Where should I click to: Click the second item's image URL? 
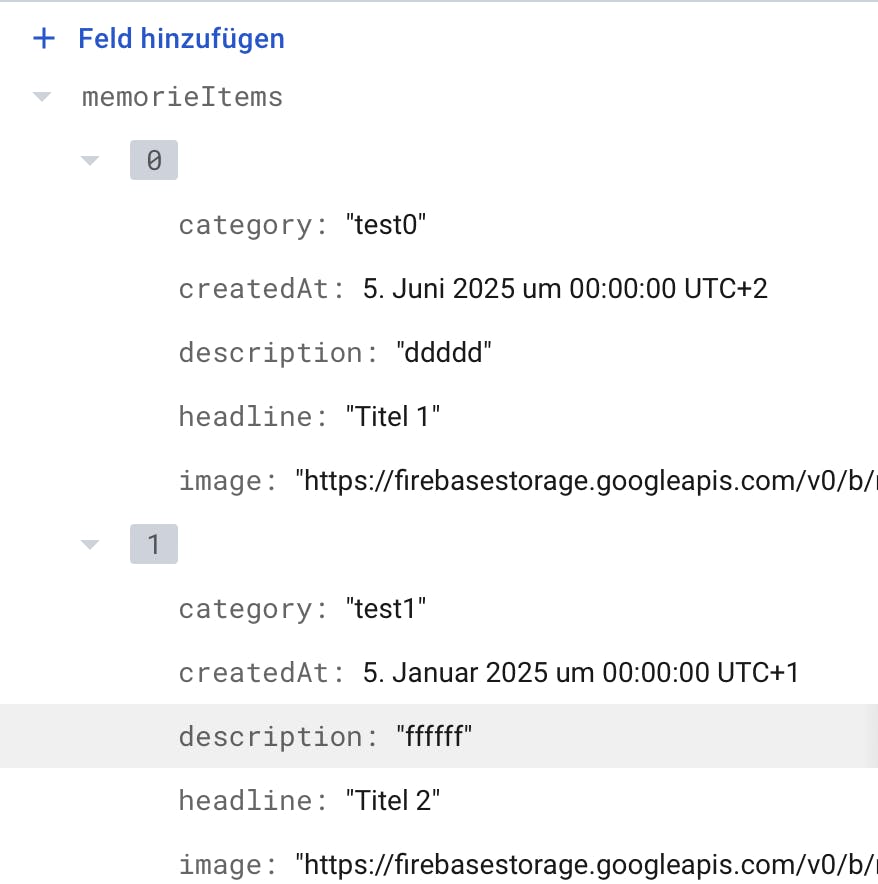point(585,865)
